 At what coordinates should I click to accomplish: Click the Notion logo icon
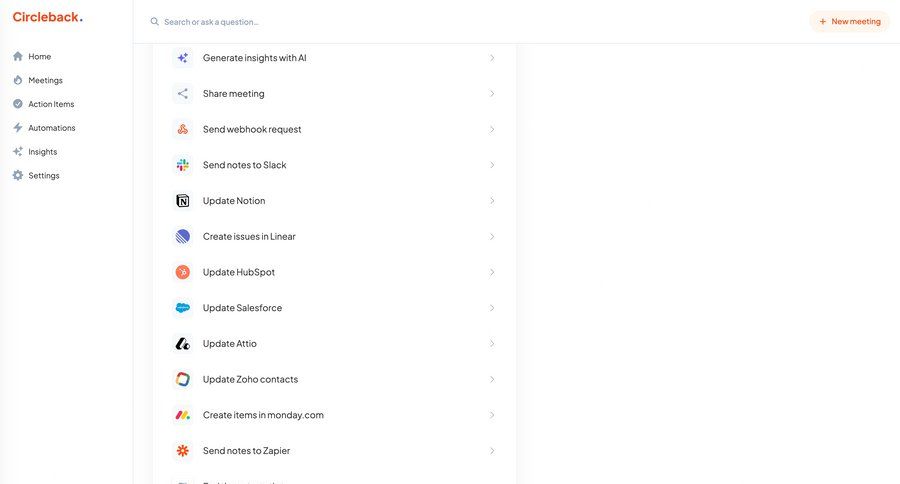point(182,201)
